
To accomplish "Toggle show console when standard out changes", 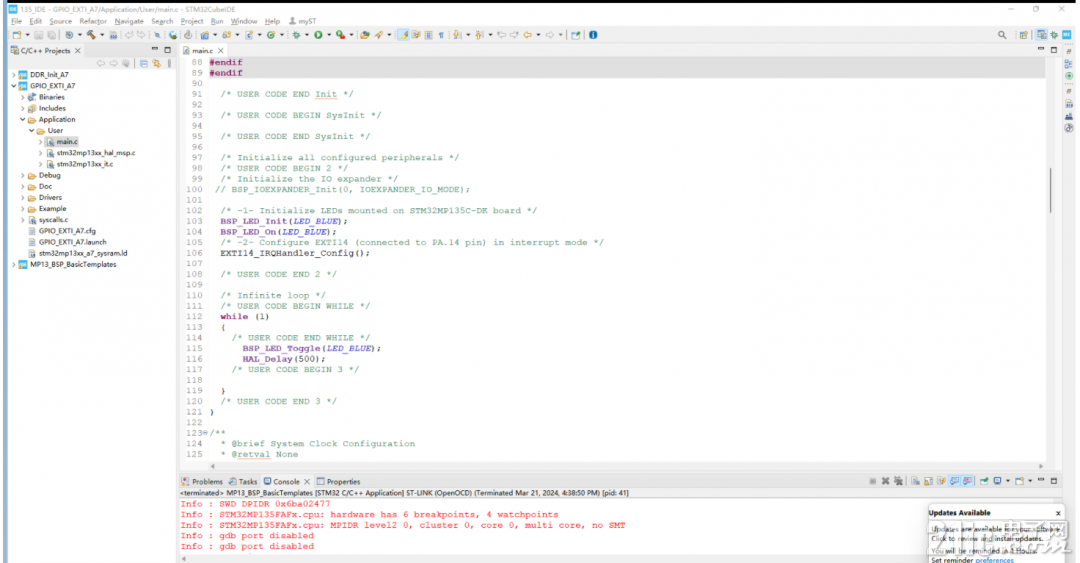I will (954, 481).
